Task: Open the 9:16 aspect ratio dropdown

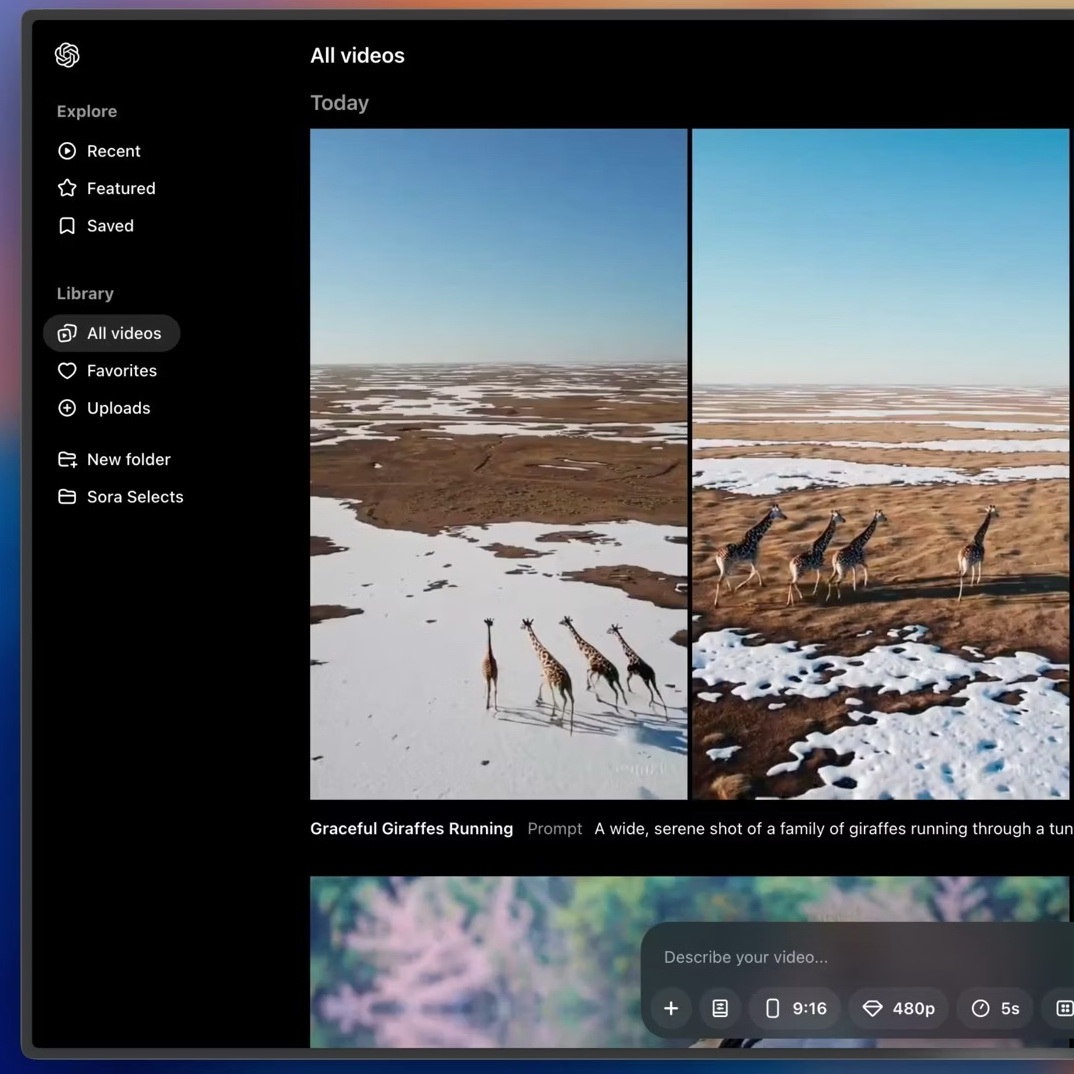Action: tap(795, 1008)
